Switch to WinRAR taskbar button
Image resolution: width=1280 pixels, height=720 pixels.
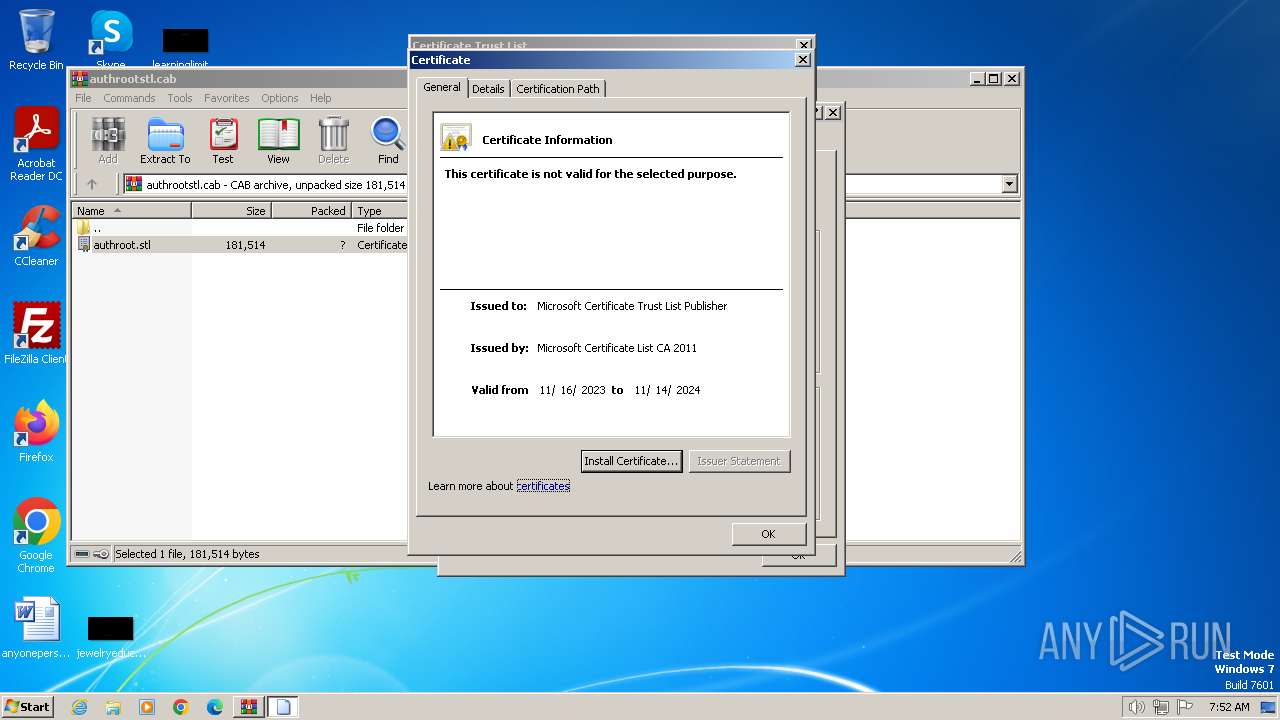[249, 707]
